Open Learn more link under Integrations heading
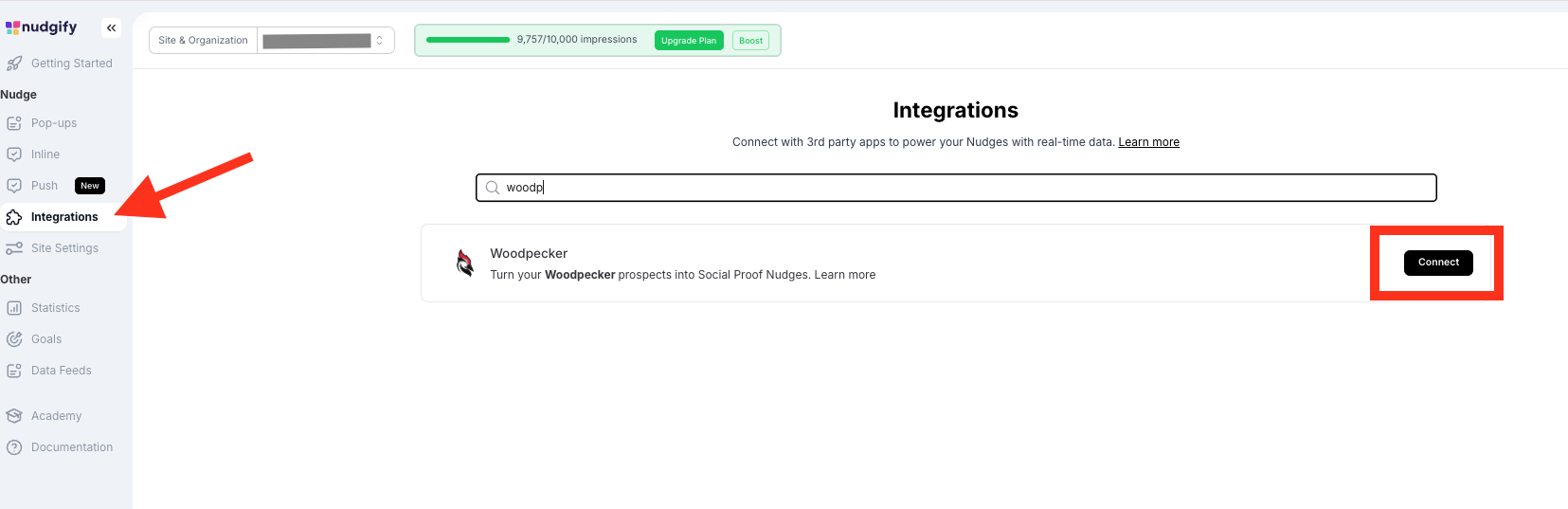 point(1148,142)
